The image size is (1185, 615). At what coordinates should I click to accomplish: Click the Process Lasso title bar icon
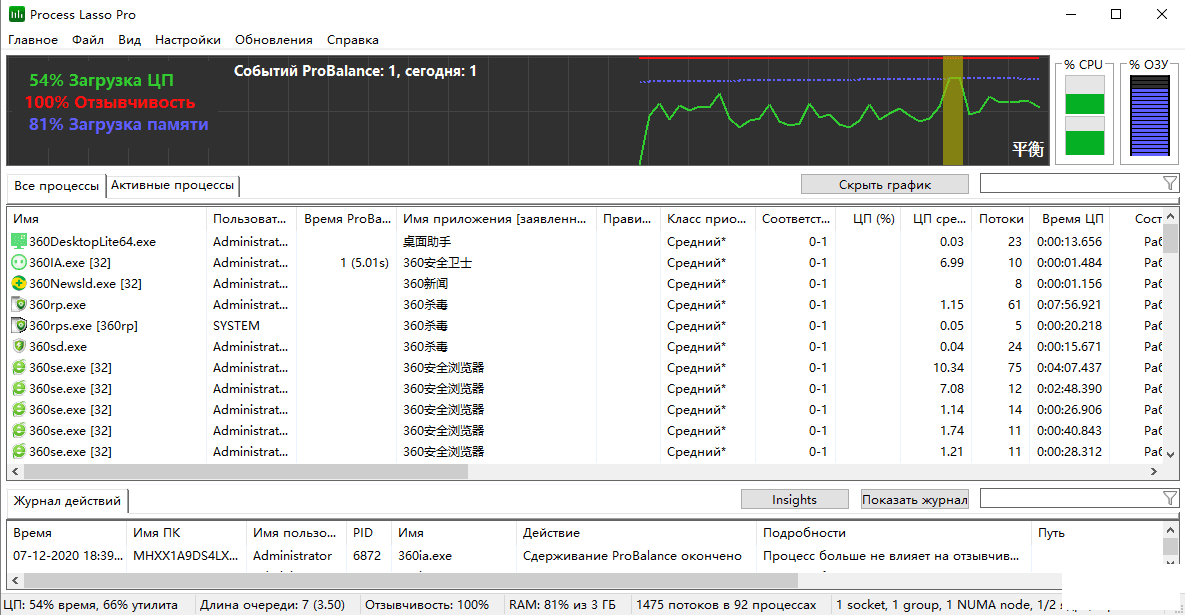16,14
